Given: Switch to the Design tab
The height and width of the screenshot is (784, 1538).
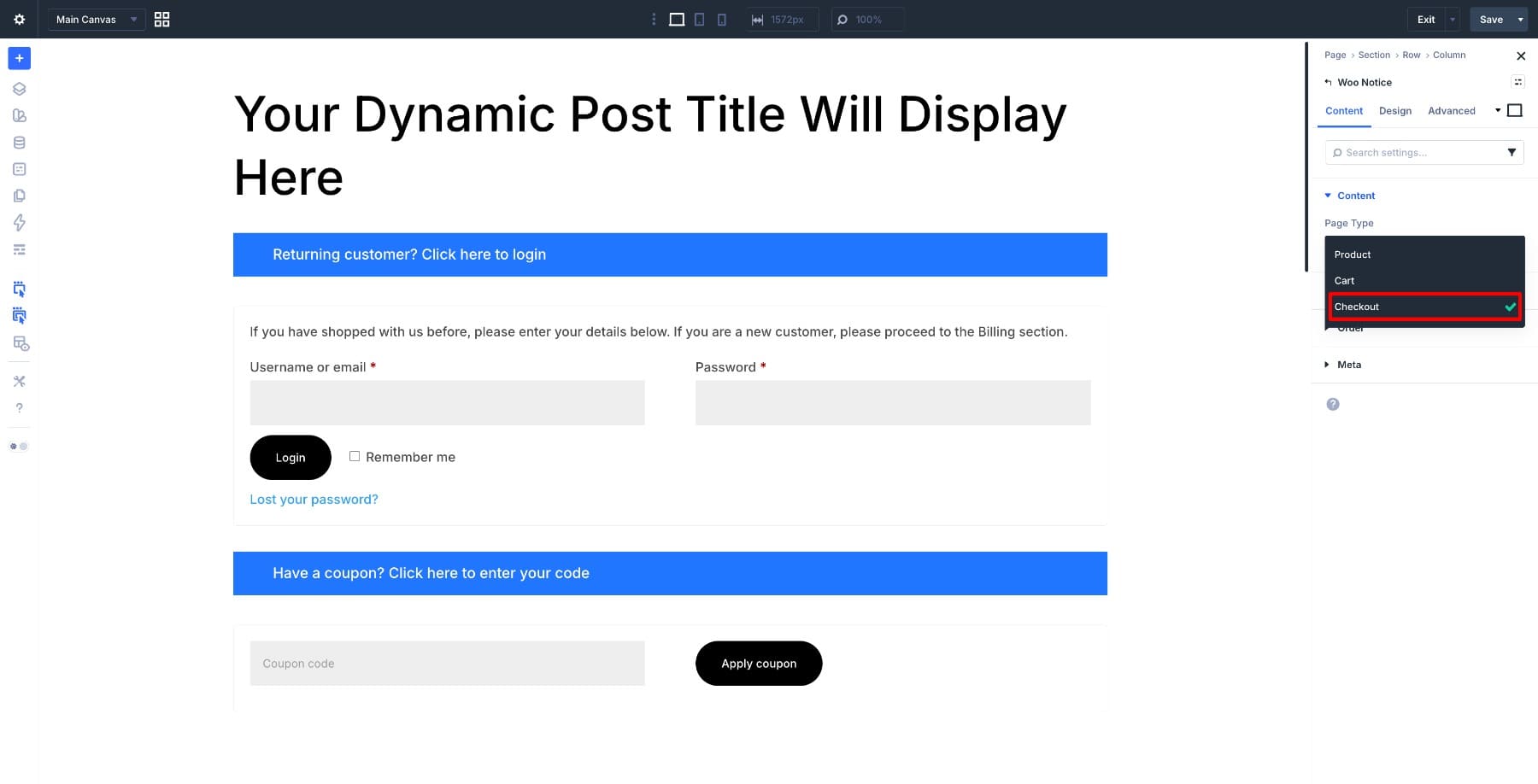Looking at the screenshot, I should click(1394, 111).
